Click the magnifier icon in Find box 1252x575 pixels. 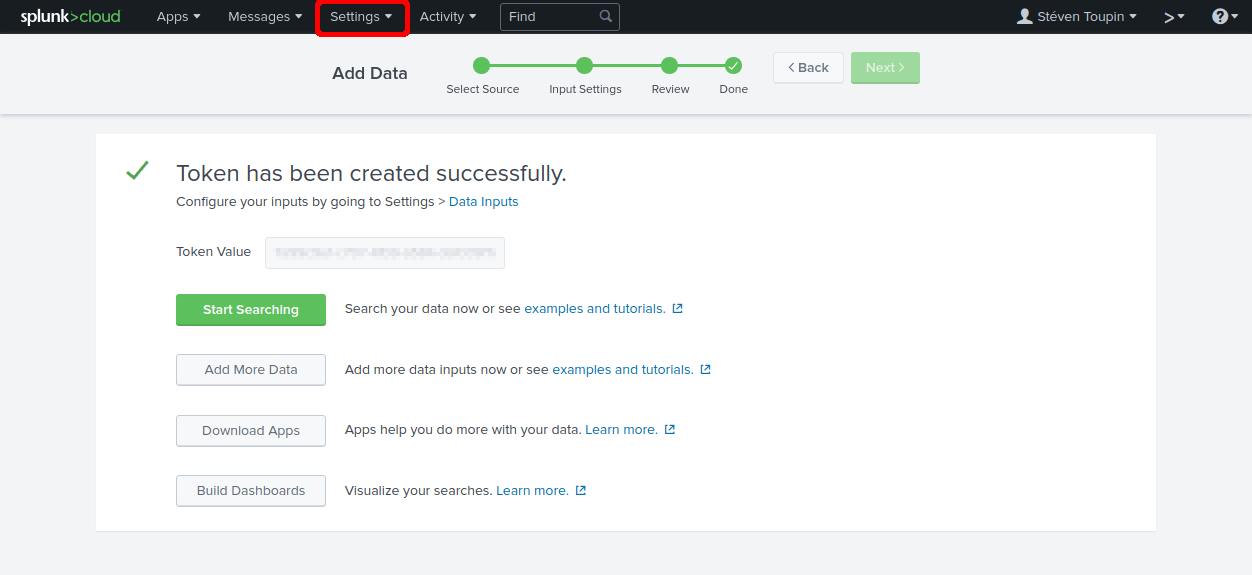click(x=606, y=17)
